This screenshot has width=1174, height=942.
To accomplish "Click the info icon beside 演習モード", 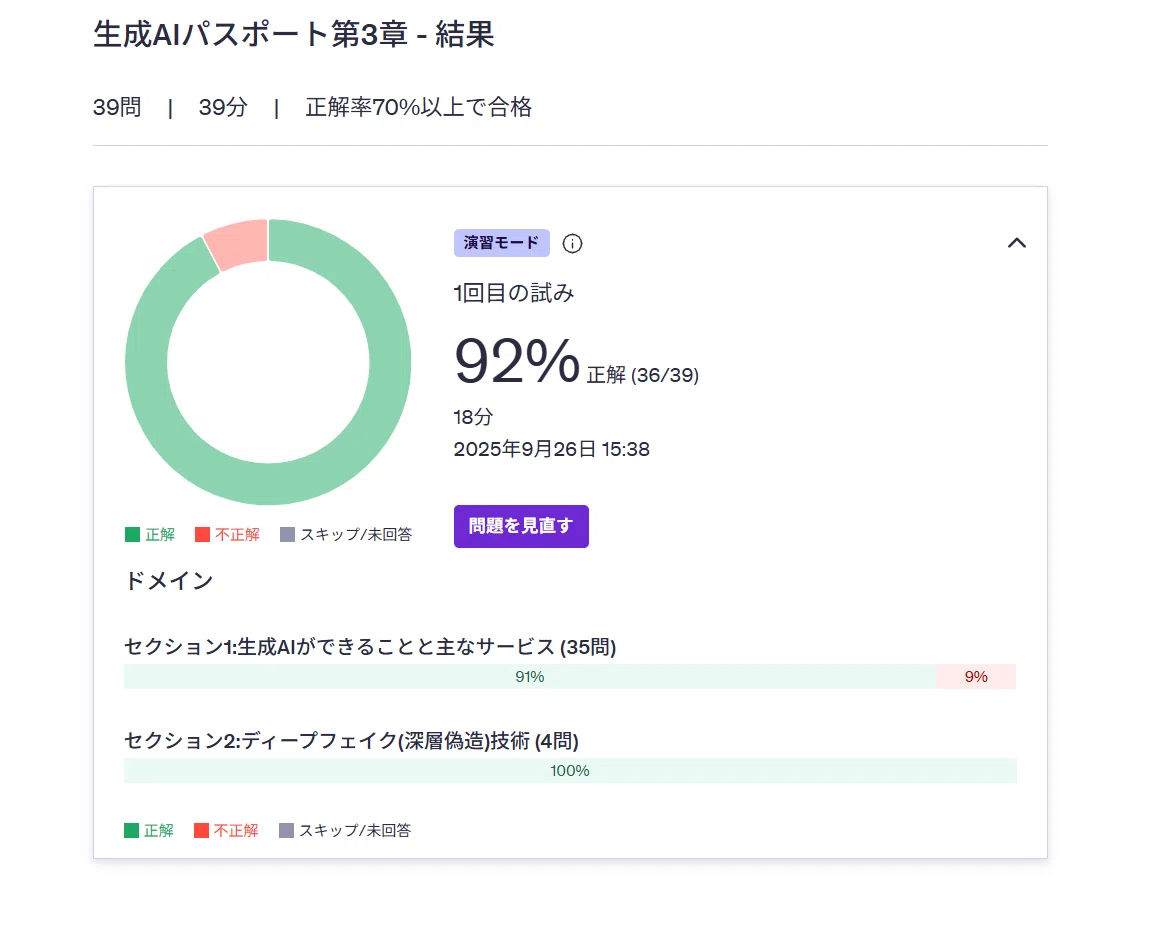I will pyautogui.click(x=572, y=243).
